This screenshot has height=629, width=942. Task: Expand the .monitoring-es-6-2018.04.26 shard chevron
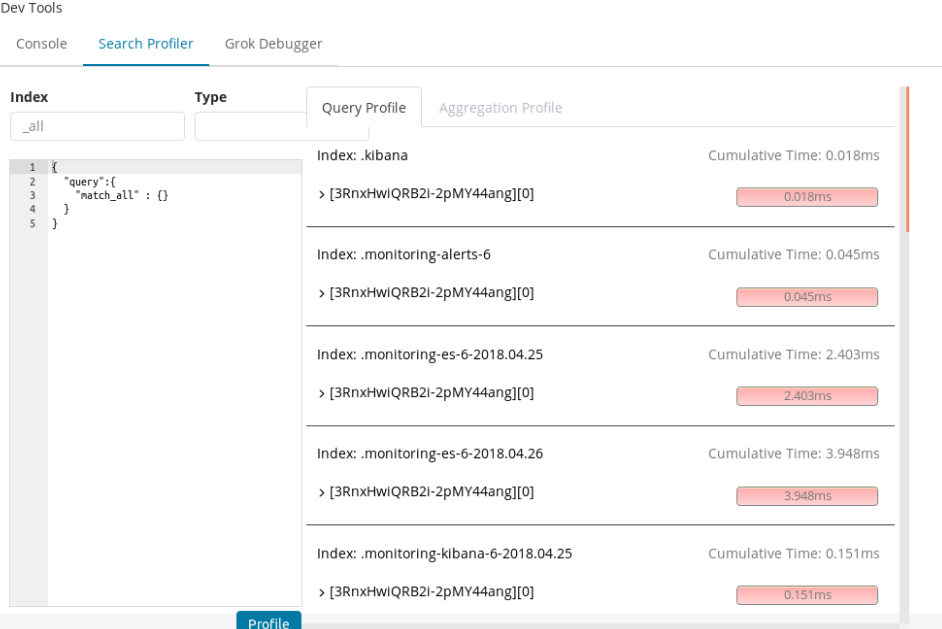(321, 493)
